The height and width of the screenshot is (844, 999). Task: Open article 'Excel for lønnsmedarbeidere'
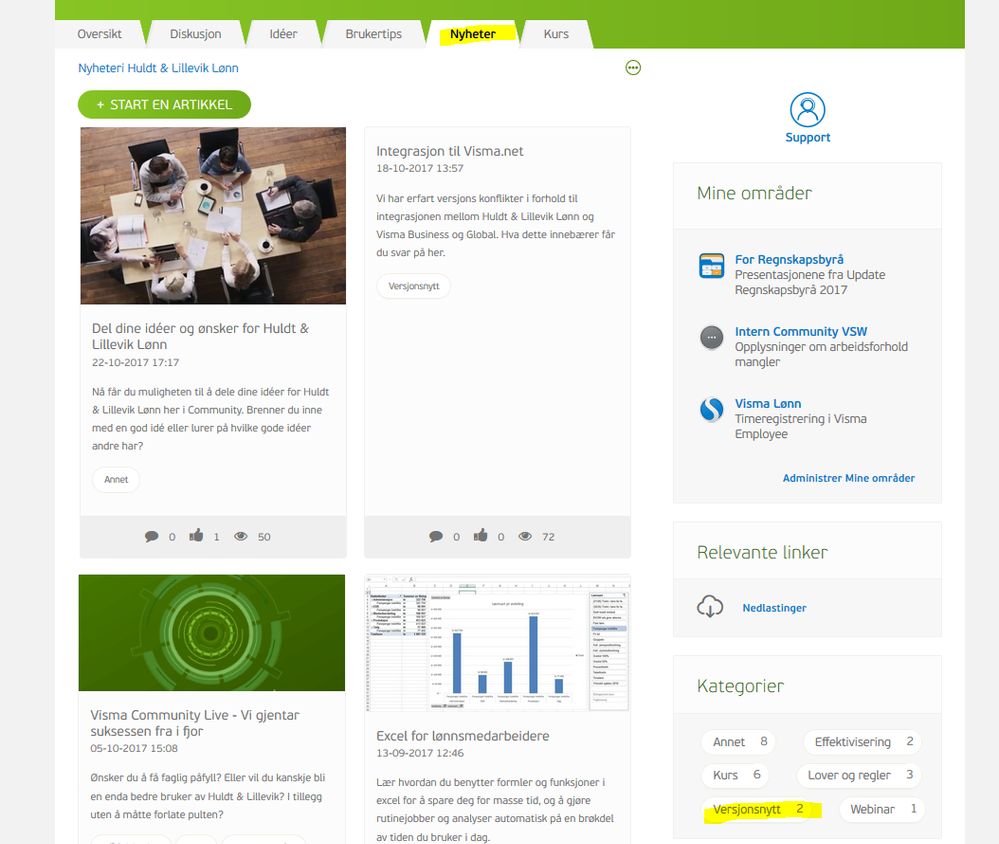[463, 736]
